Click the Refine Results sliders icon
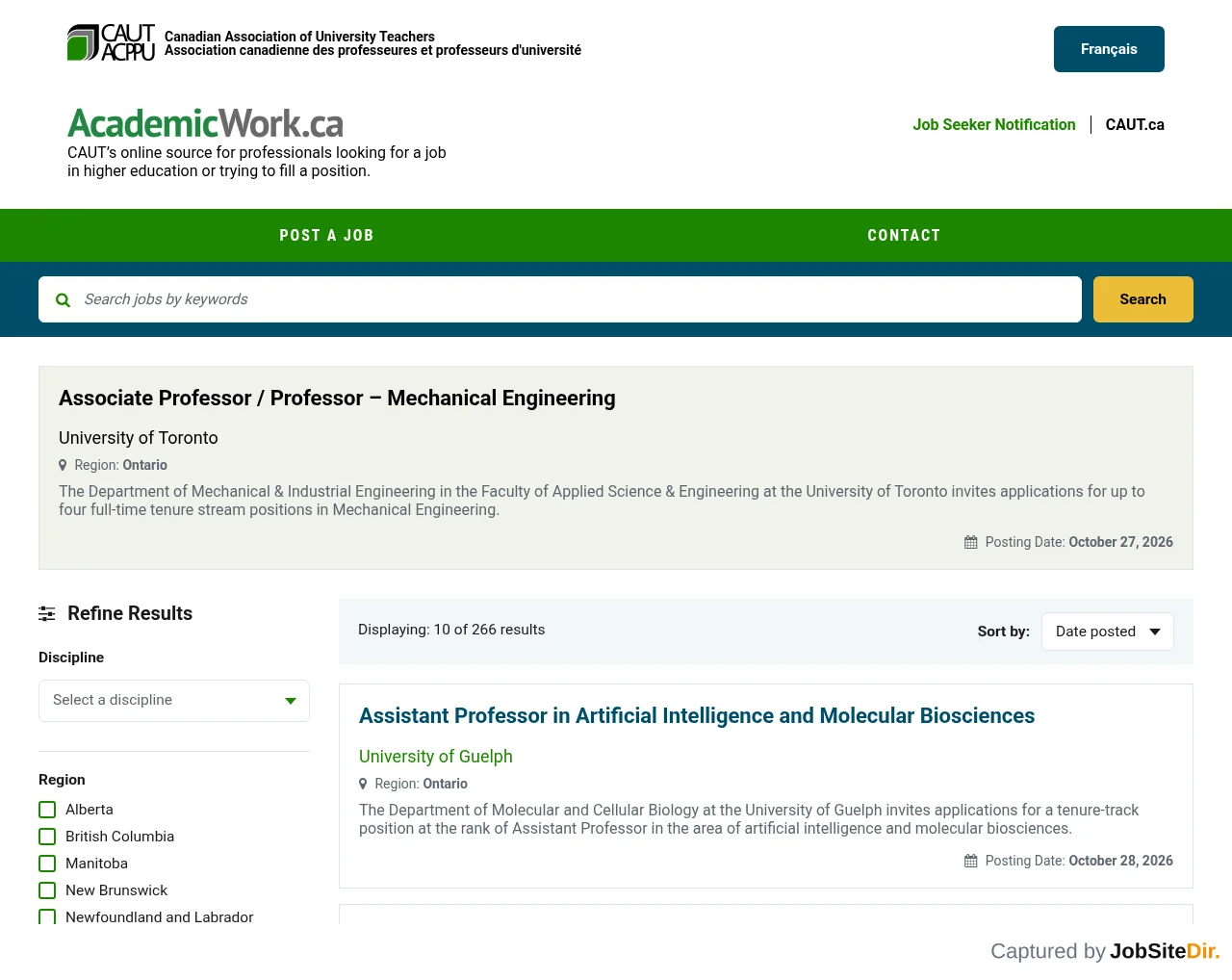The width and height of the screenshot is (1232, 980). 46,613
